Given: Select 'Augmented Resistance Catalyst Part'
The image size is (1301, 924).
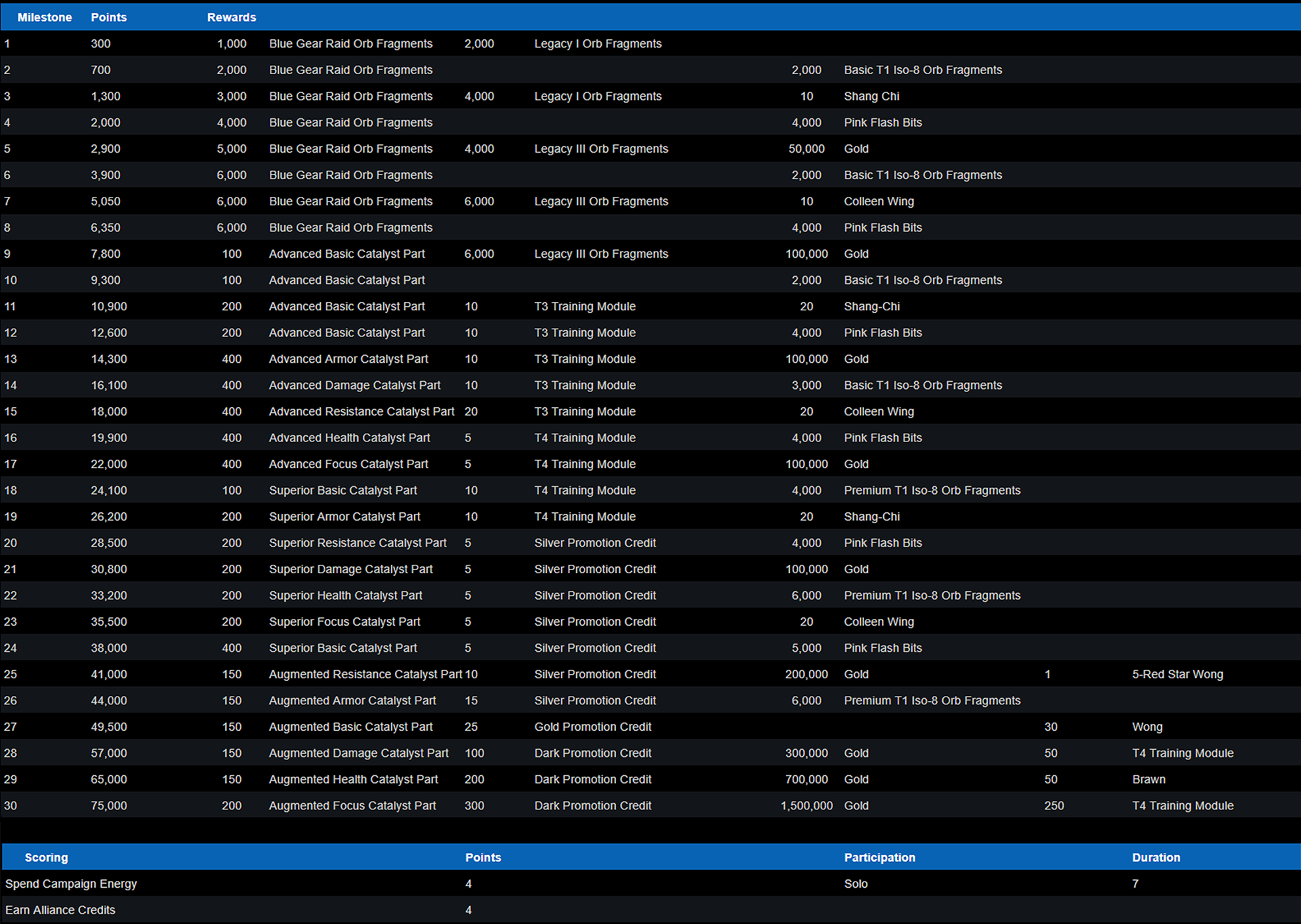Looking at the screenshot, I should tap(366, 675).
